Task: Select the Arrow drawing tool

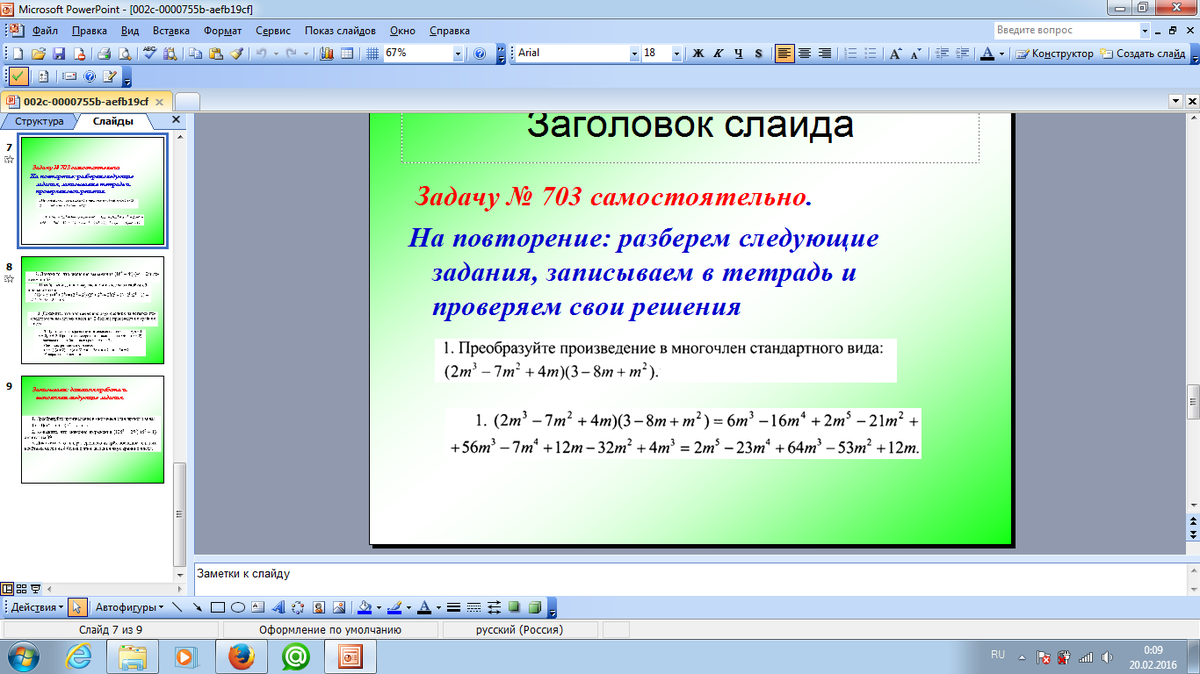Action: click(x=197, y=607)
